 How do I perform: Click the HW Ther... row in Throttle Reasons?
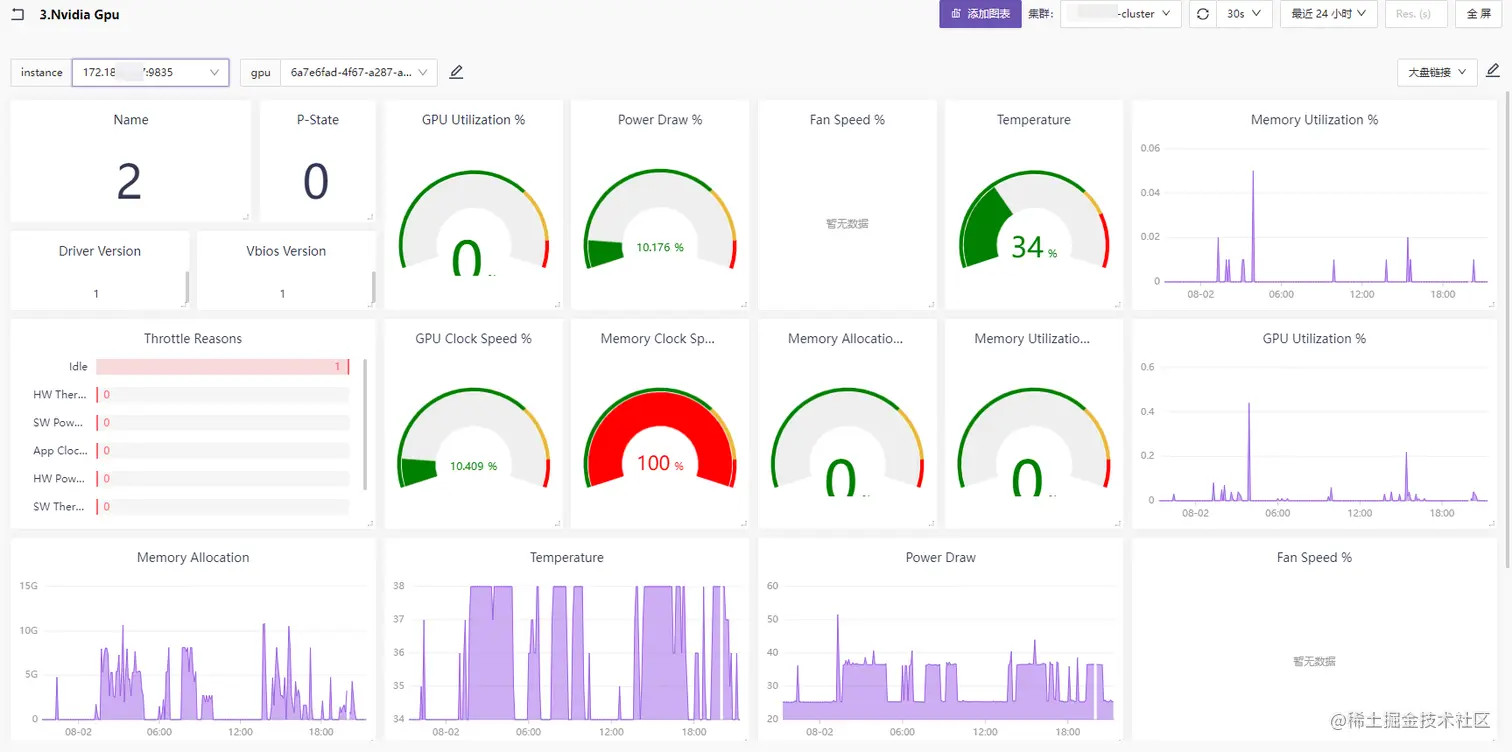[x=190, y=395]
